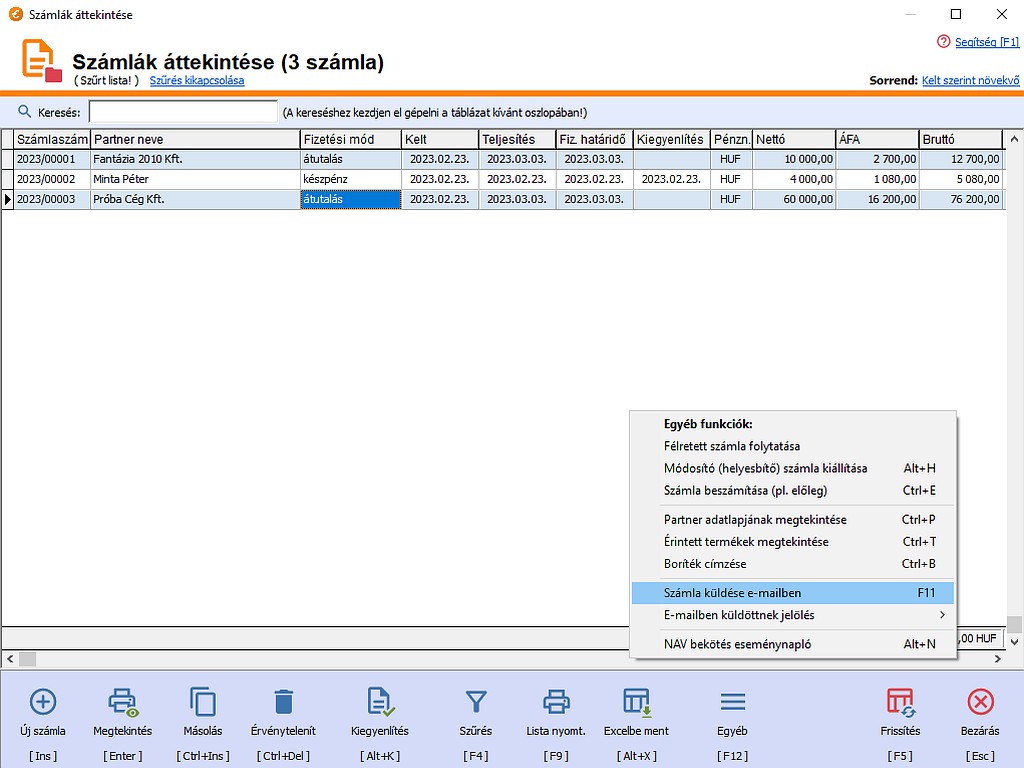Export using Excelbe ment icon
Image resolution: width=1024 pixels, height=768 pixels.
(x=636, y=701)
